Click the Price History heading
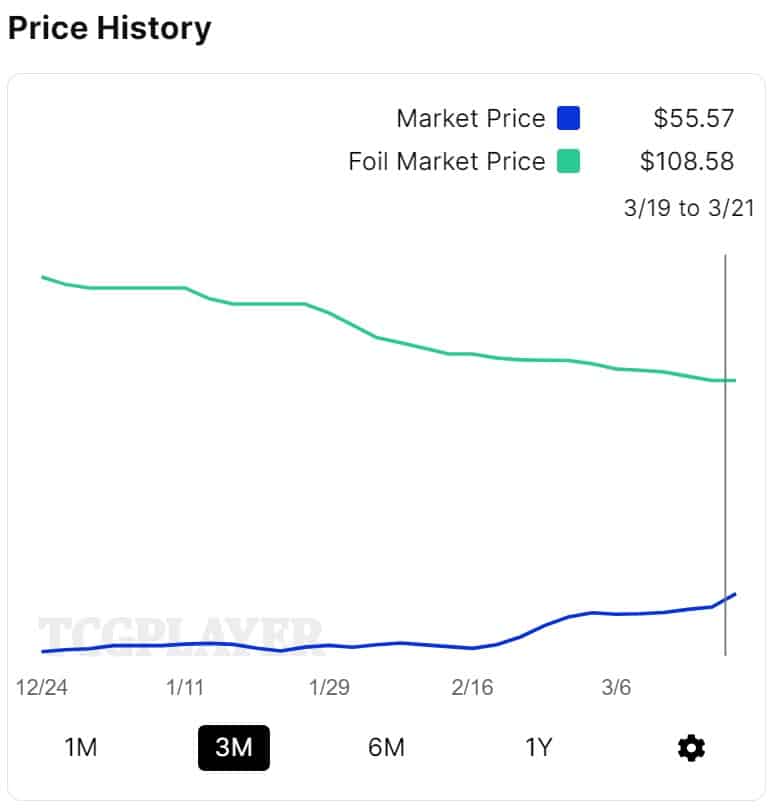This screenshot has height=808, width=770. [x=109, y=28]
